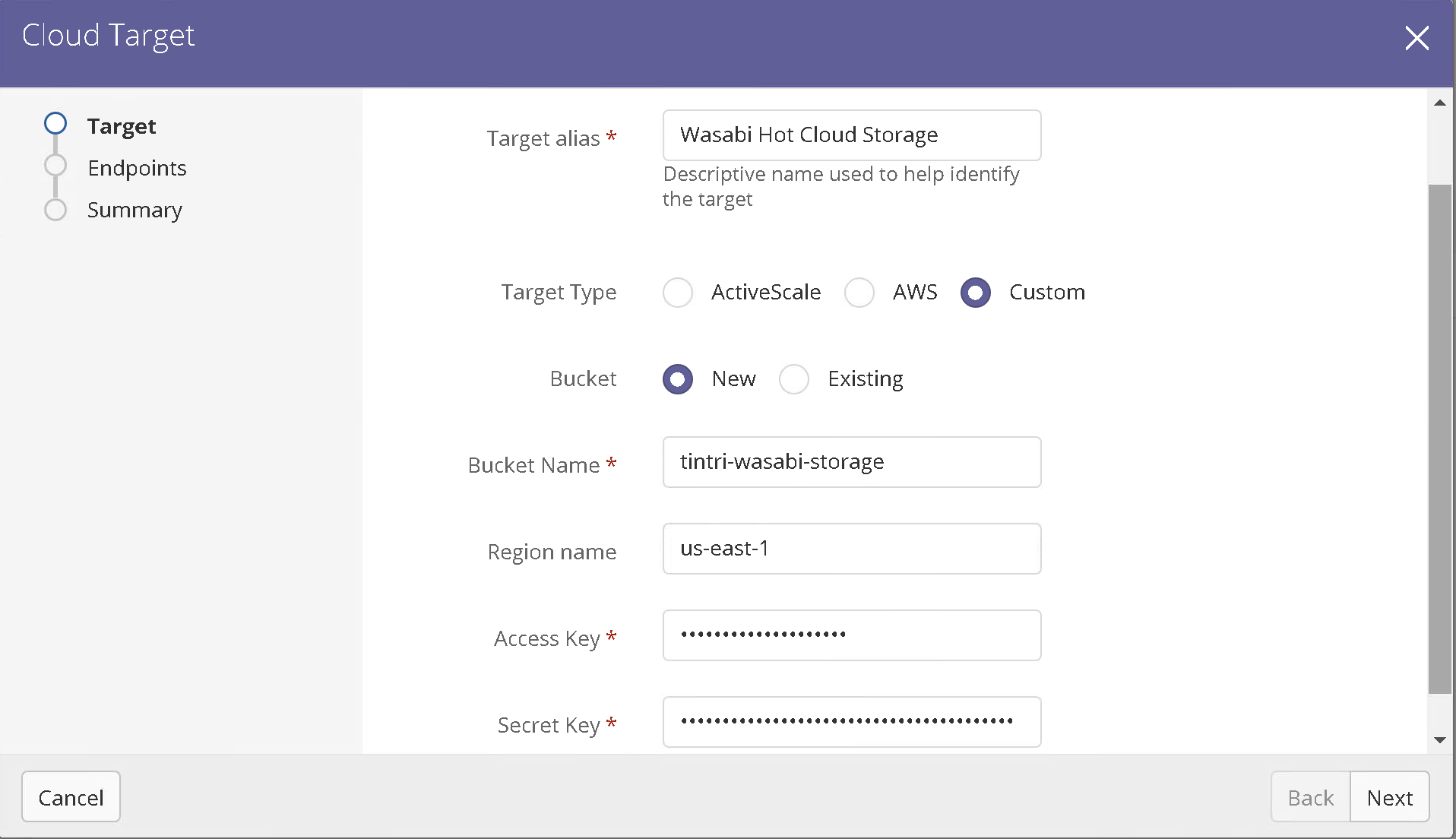The width and height of the screenshot is (1456, 839).
Task: Click the 'Region name' label
Action: click(x=552, y=552)
